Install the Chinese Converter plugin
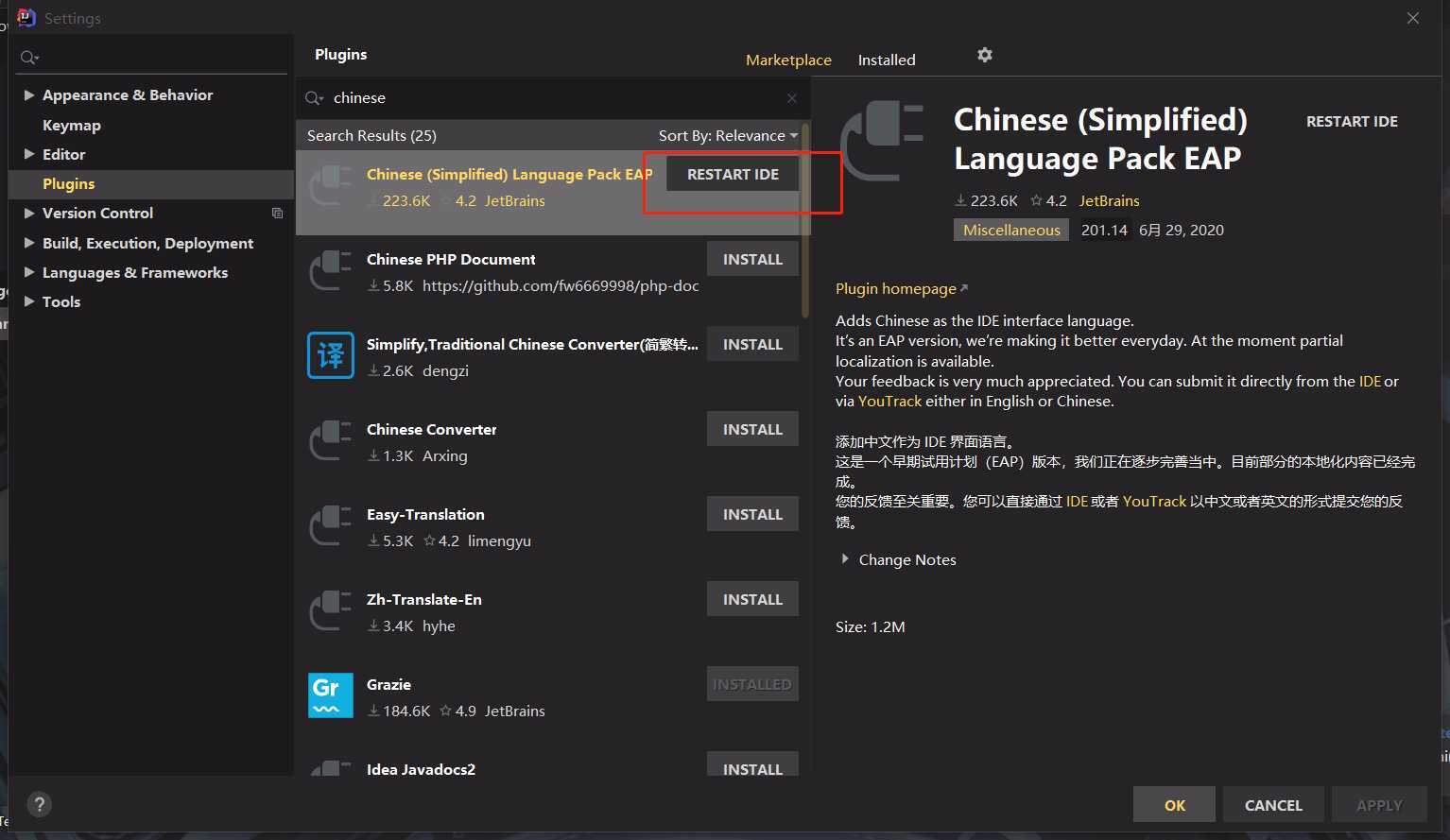The width and height of the screenshot is (1450, 840). (x=752, y=429)
